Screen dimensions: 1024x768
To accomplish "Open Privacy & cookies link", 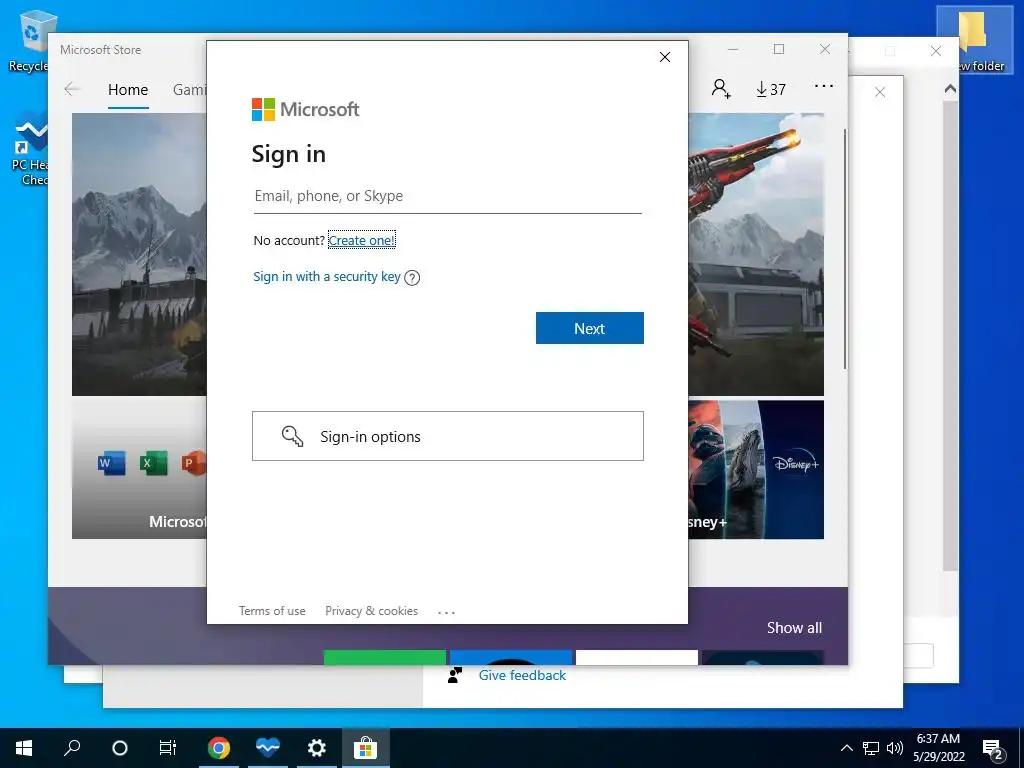I will coord(372,611).
